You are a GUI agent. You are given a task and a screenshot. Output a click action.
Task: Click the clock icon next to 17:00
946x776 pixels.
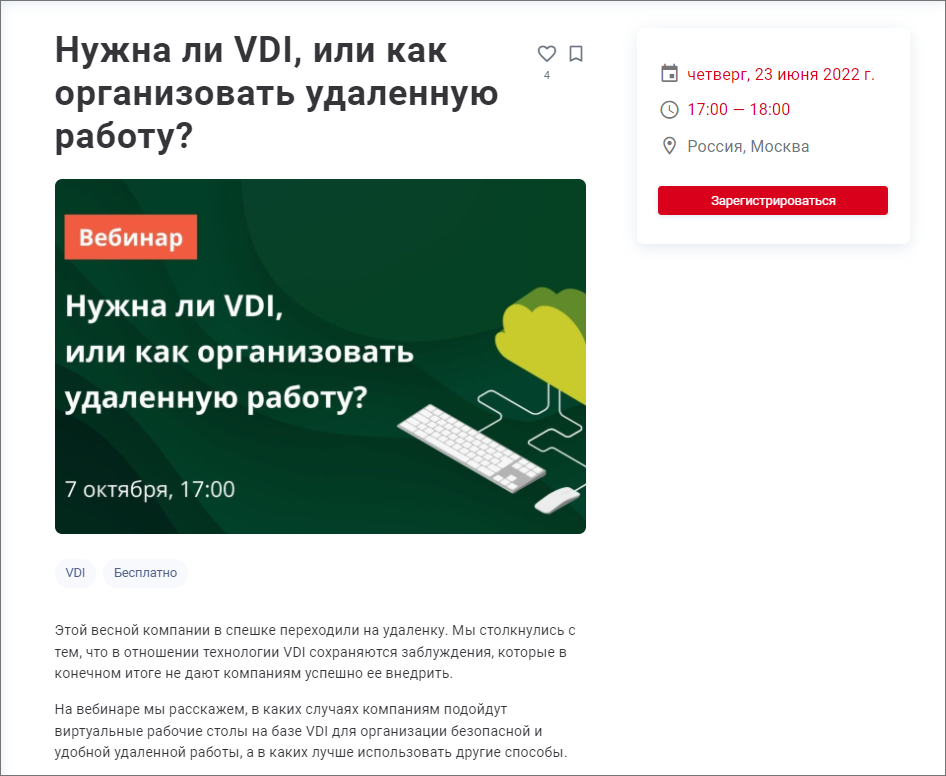point(669,110)
